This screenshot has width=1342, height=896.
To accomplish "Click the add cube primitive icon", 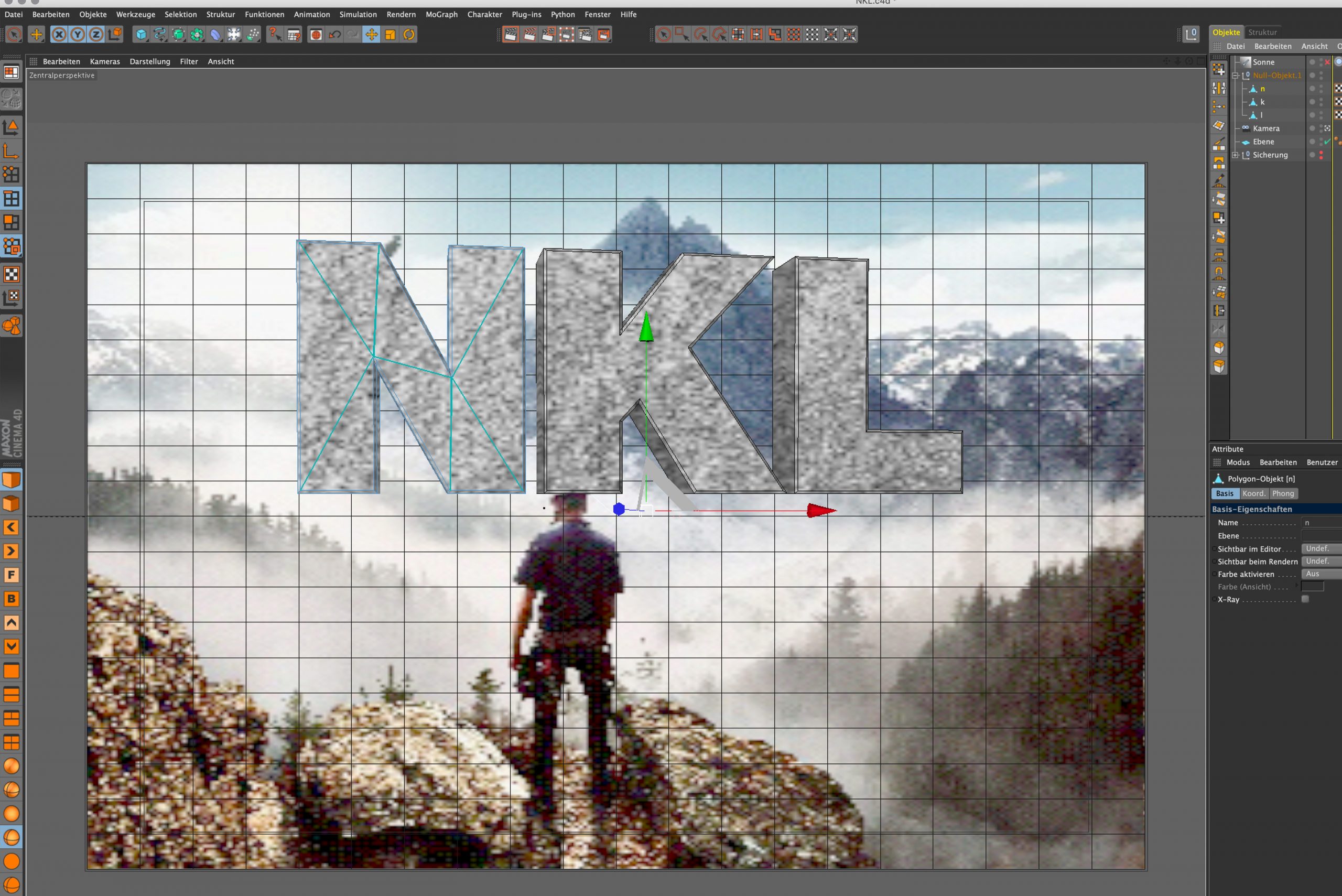I will click(140, 35).
